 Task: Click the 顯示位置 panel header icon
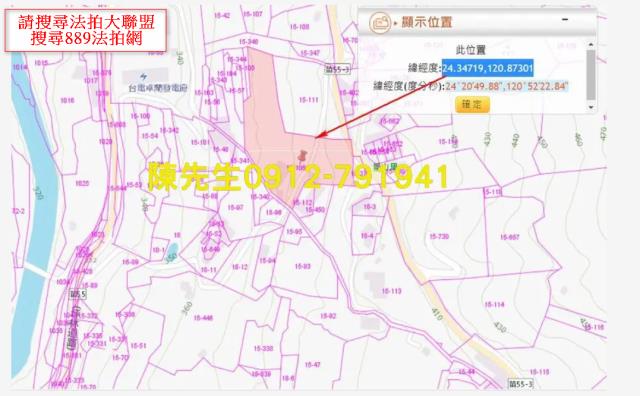(x=380, y=22)
